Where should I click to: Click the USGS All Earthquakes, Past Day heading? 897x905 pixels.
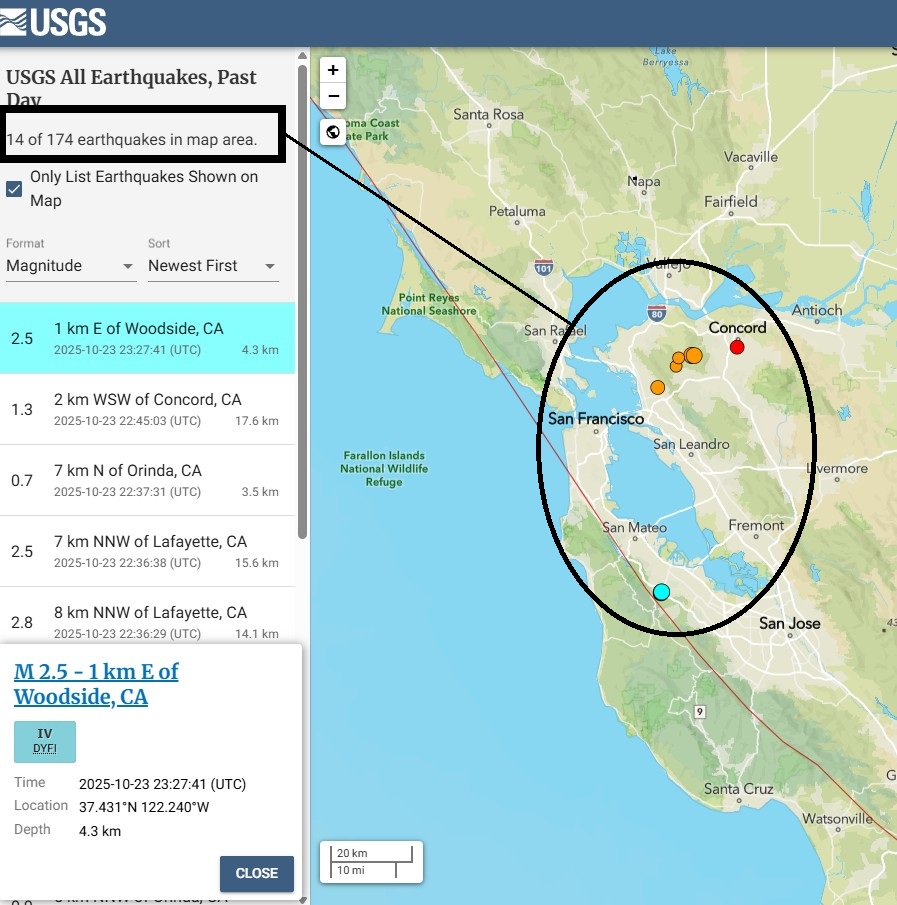point(131,88)
